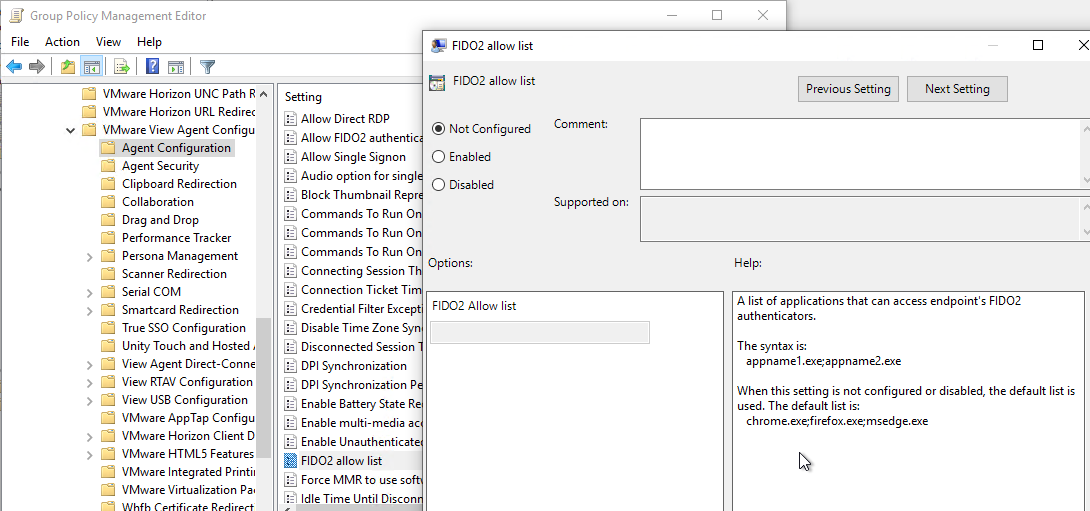
Task: Click the FIDO2 allow list dialog title icon
Action: 439,46
